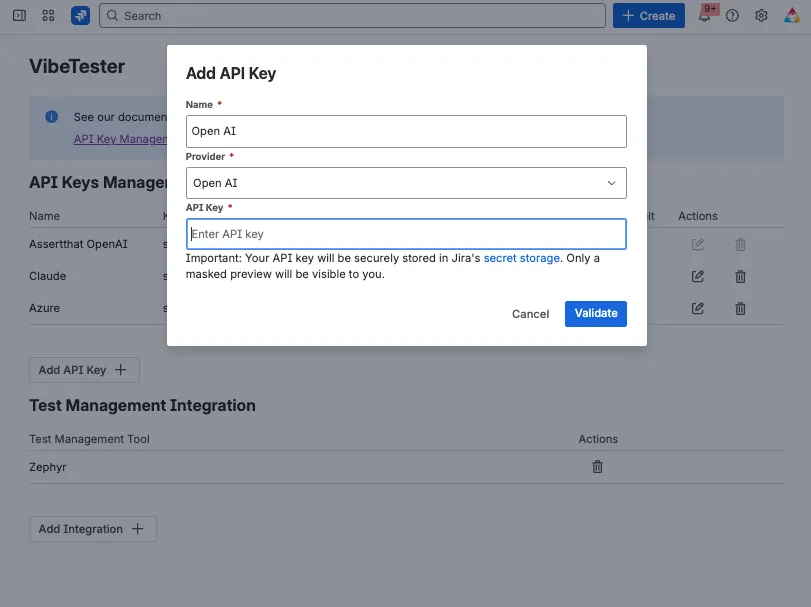The width and height of the screenshot is (811, 607).
Task: Click the Jira logo icon
Action: (x=80, y=16)
